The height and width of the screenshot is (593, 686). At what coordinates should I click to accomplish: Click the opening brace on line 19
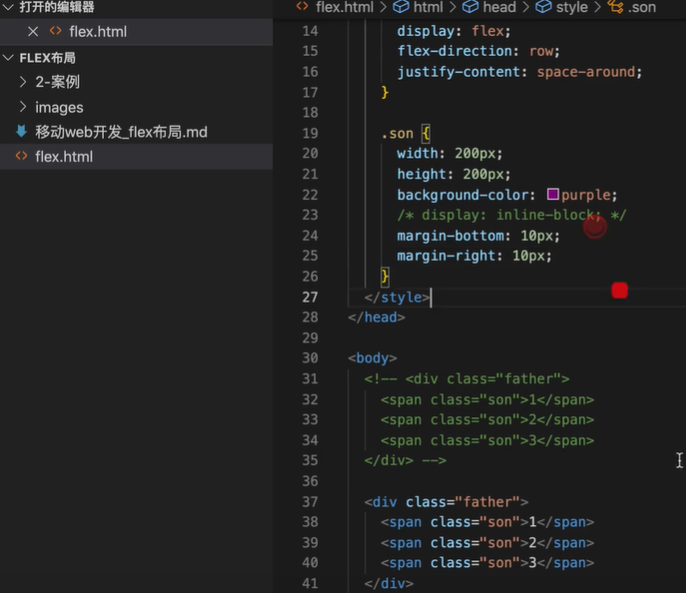pyautogui.click(x=426, y=133)
